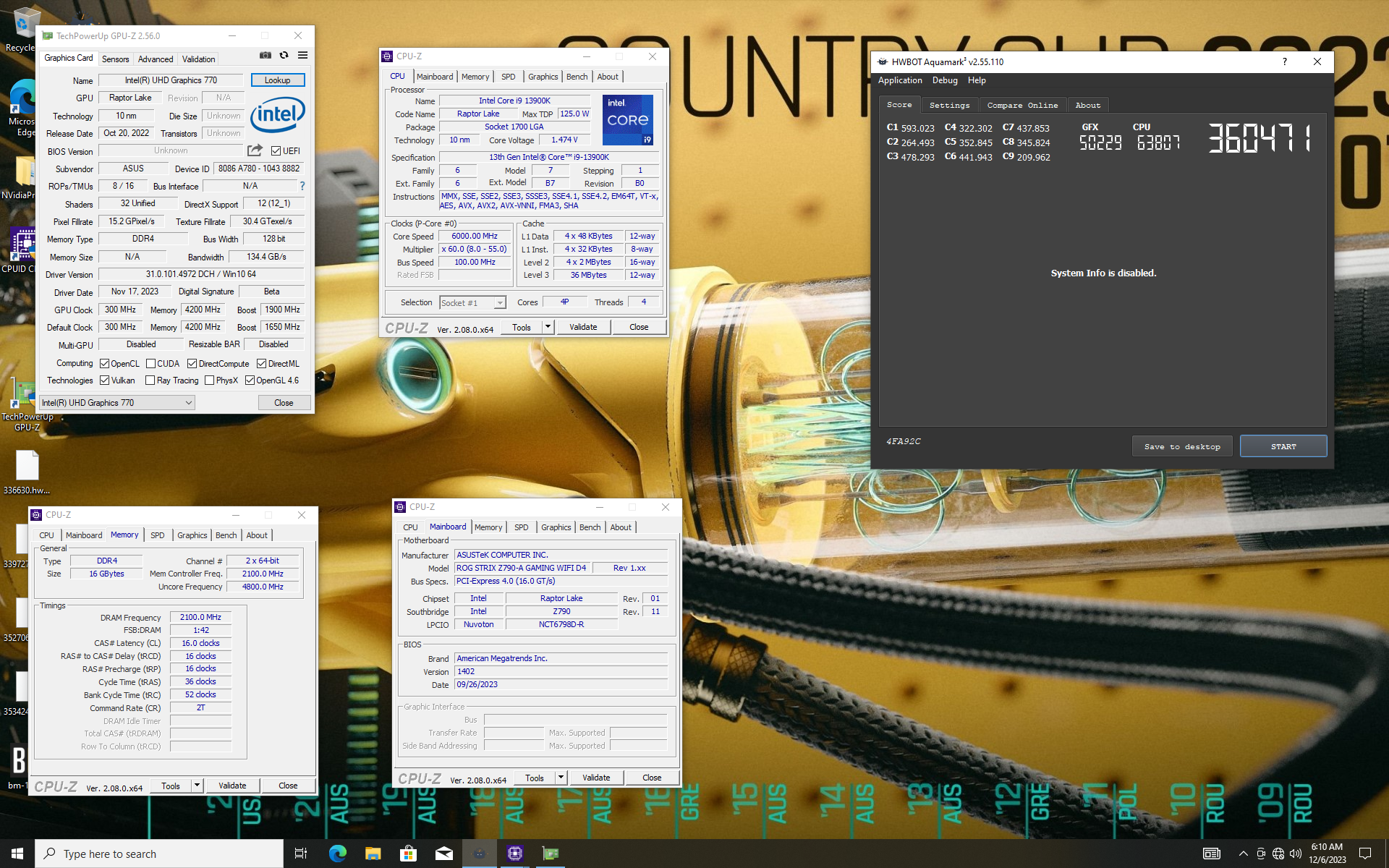Open the Socket #1 selection dropdown
This screenshot has height=868, width=1389.
[x=472, y=303]
